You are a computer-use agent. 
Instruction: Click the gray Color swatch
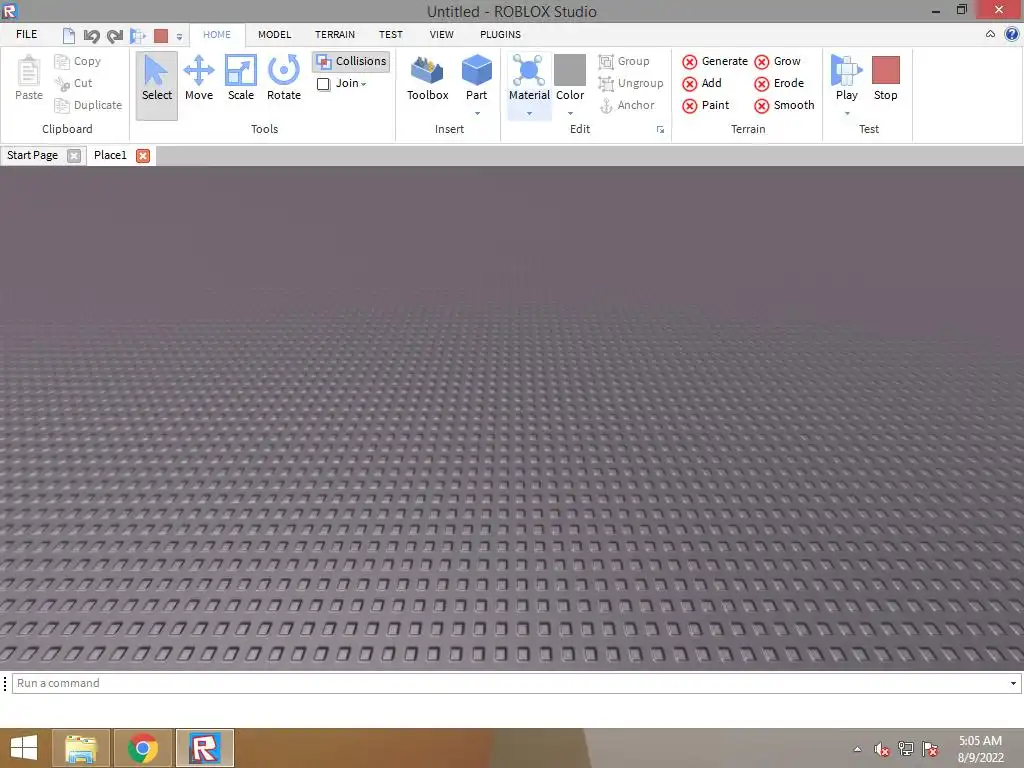[x=570, y=70]
